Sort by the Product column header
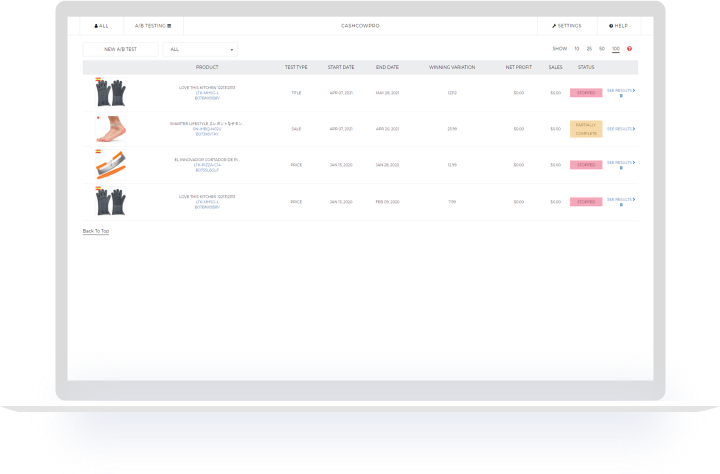This screenshot has height=474, width=720. (207, 67)
